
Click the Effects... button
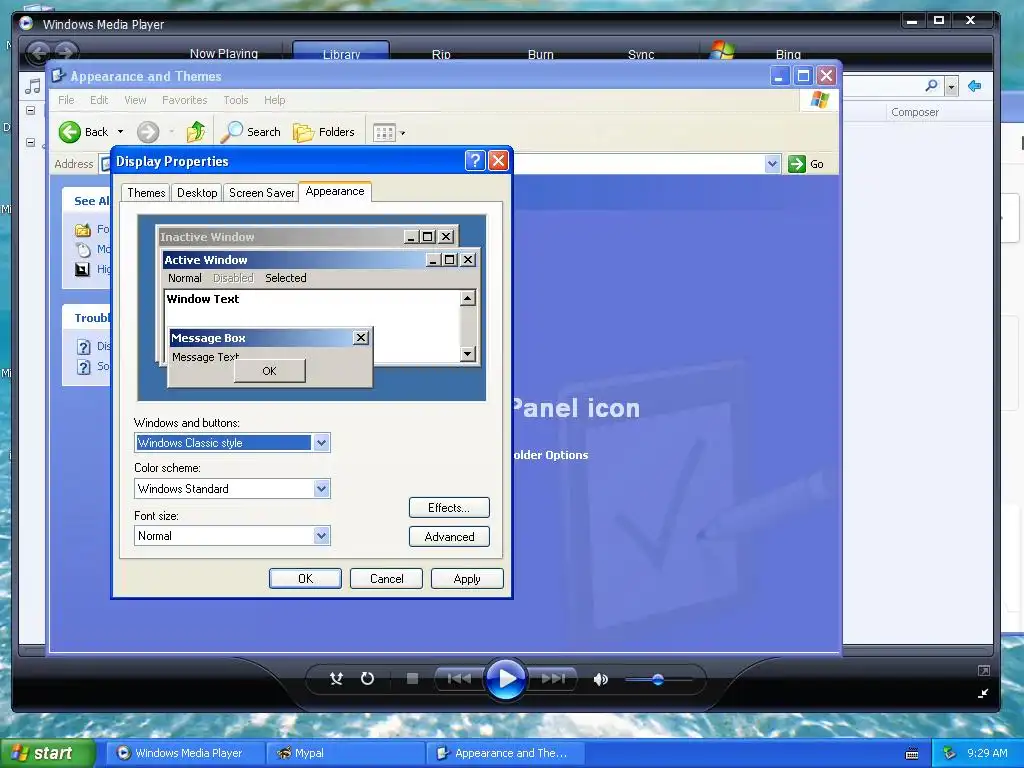pos(449,507)
